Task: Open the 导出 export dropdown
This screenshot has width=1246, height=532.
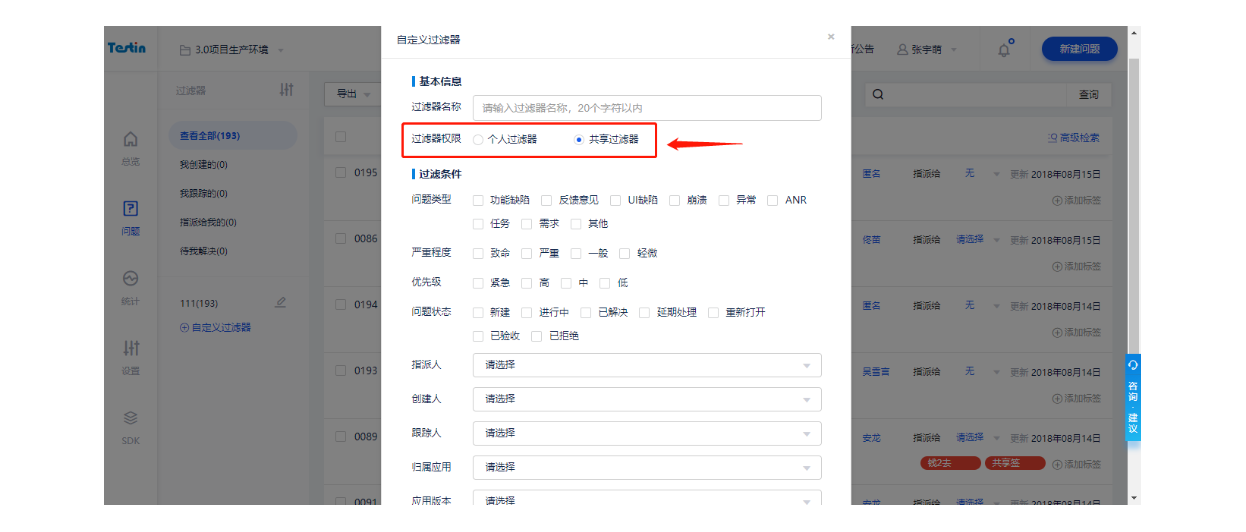Action: [353, 94]
